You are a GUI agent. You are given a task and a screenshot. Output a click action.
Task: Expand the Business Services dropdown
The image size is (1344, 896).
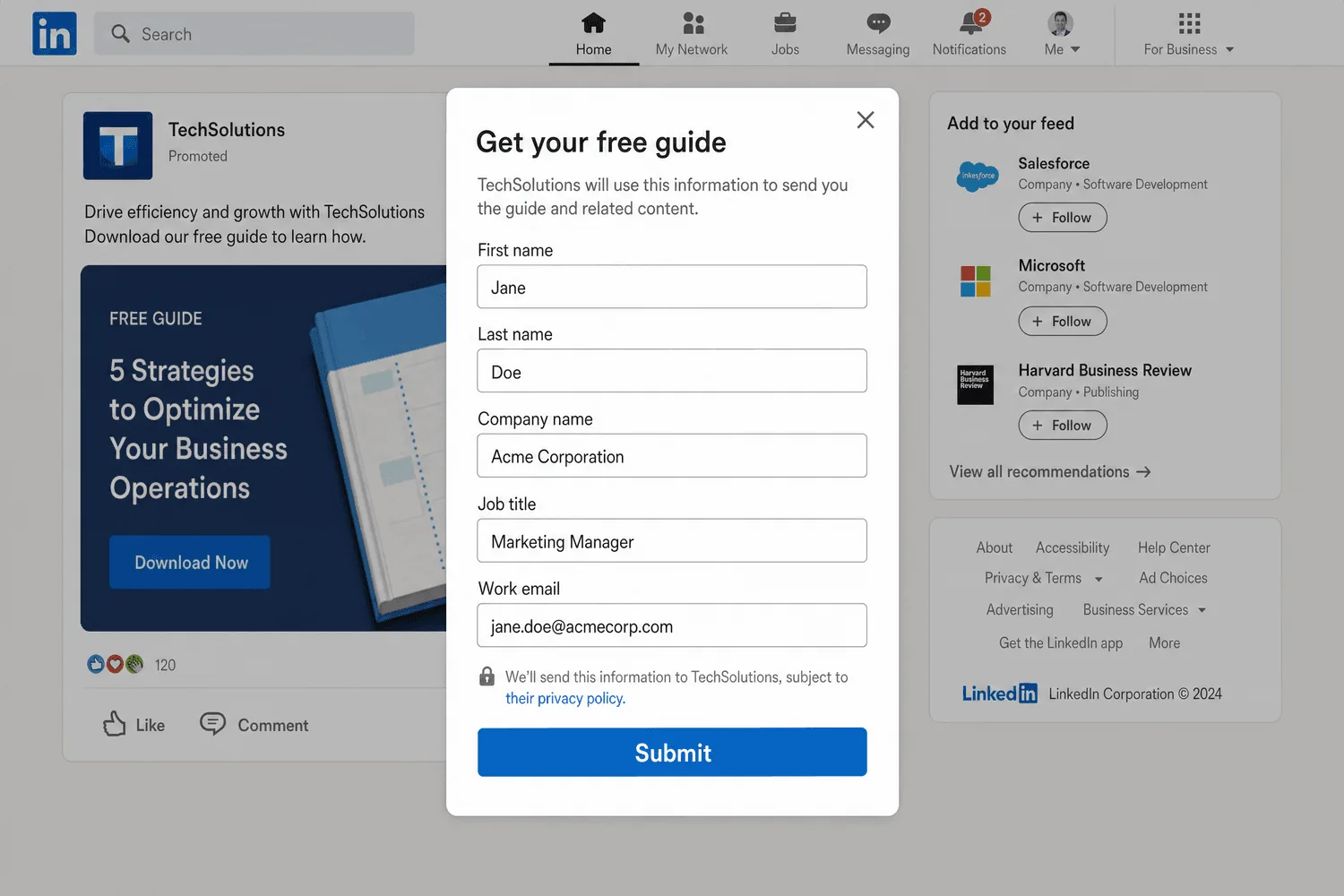(x=1202, y=610)
